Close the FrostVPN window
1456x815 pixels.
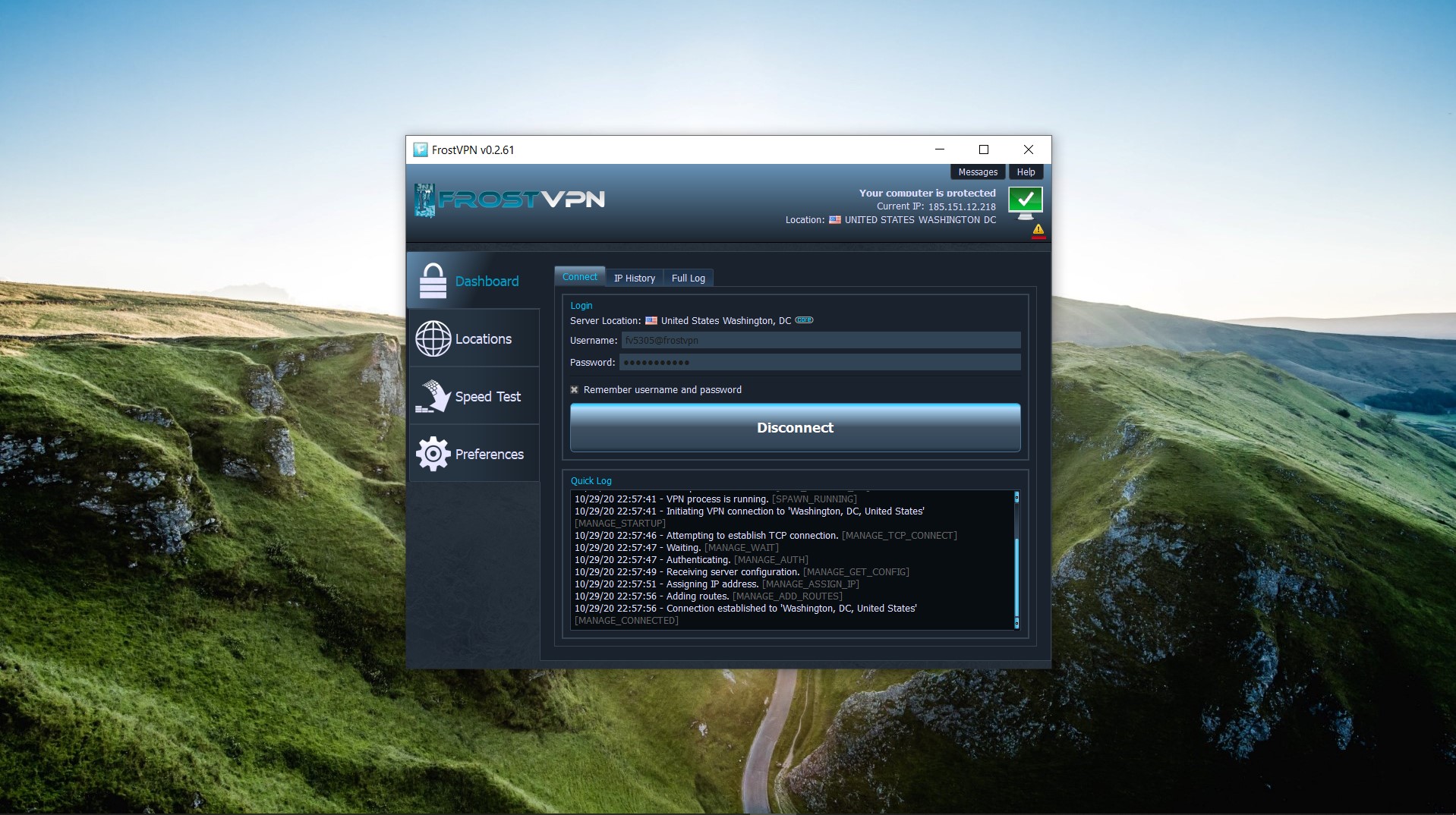(1029, 149)
